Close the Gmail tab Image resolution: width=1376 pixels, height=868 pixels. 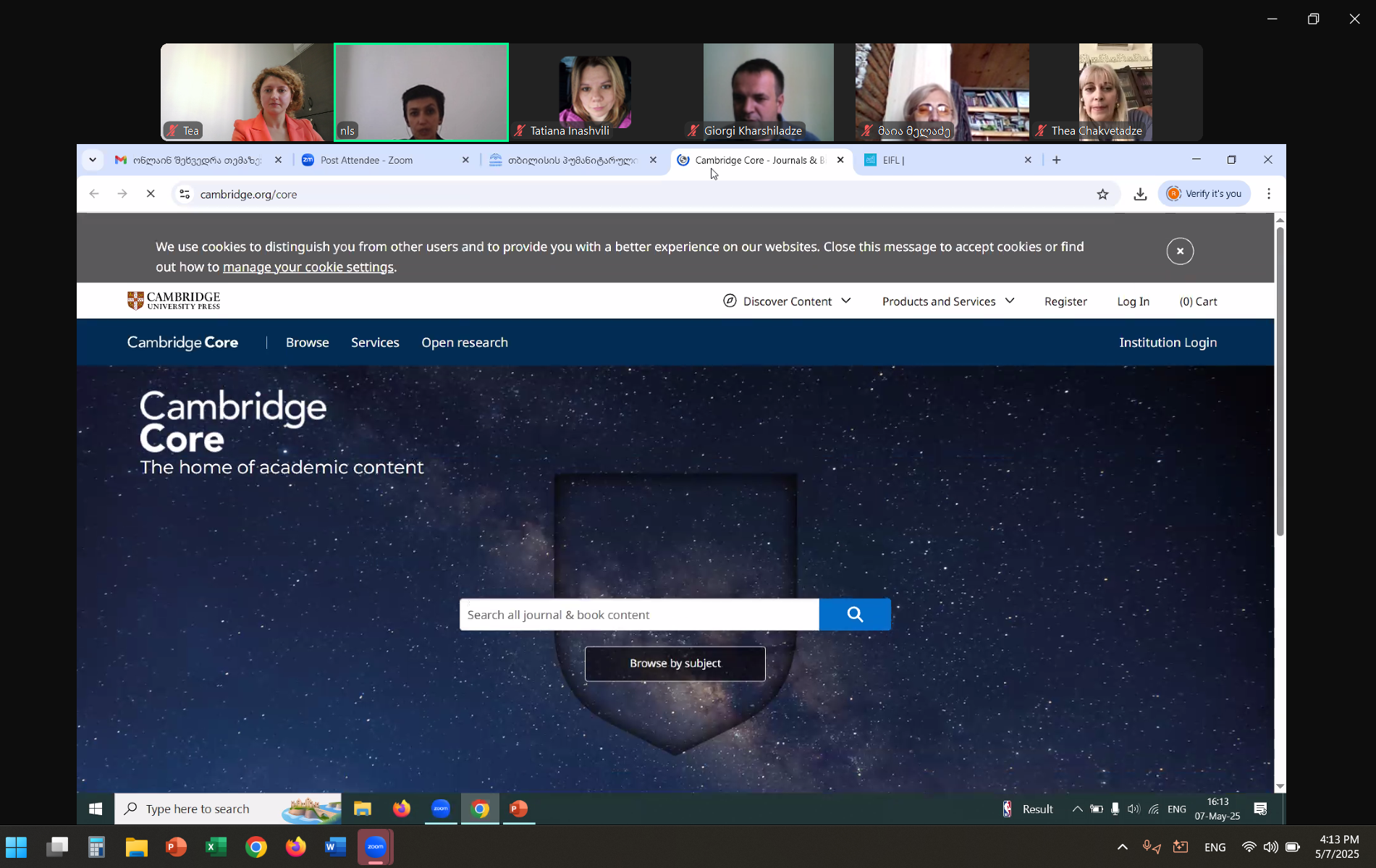coord(278,160)
